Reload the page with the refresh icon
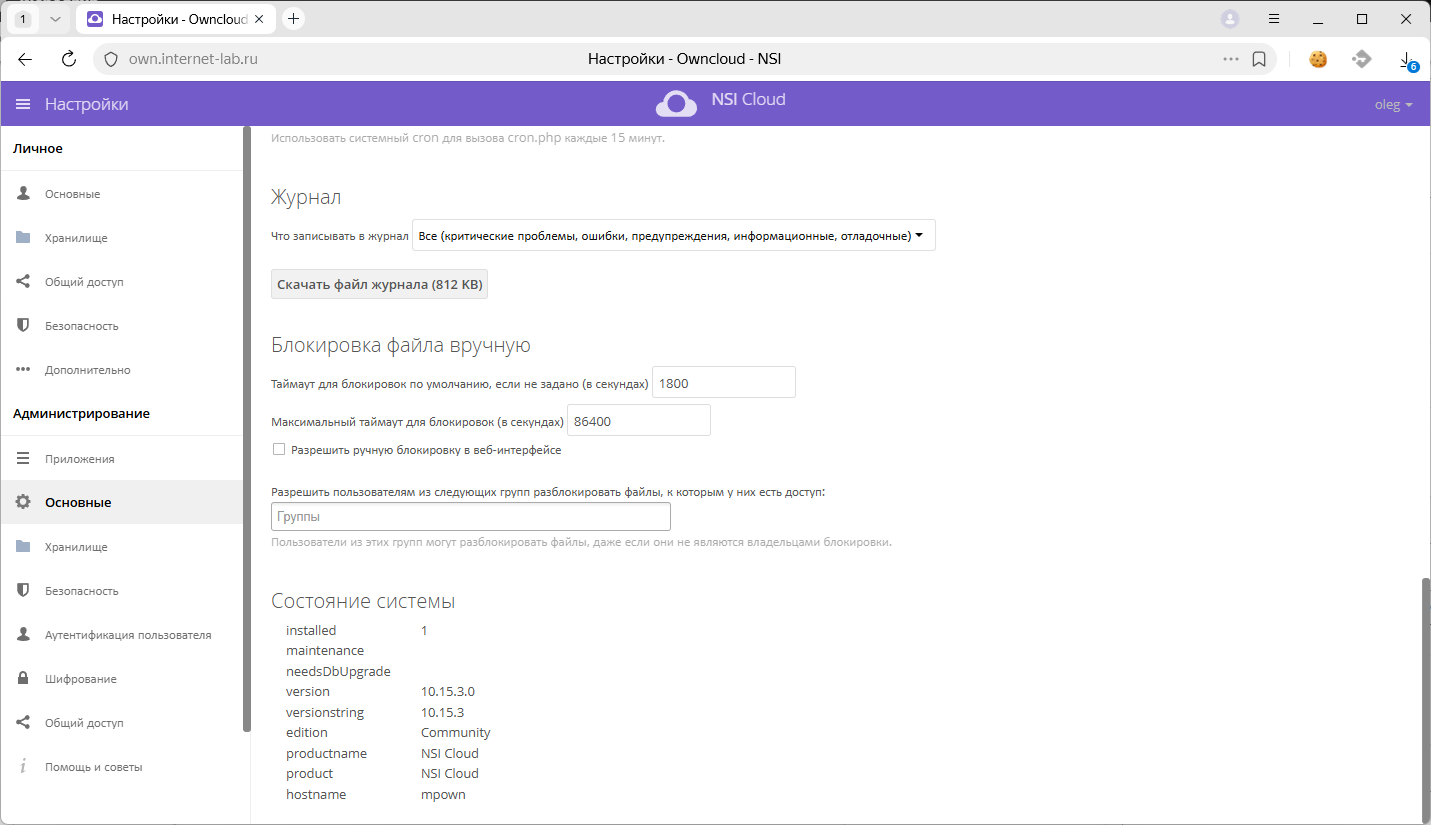 69,59
